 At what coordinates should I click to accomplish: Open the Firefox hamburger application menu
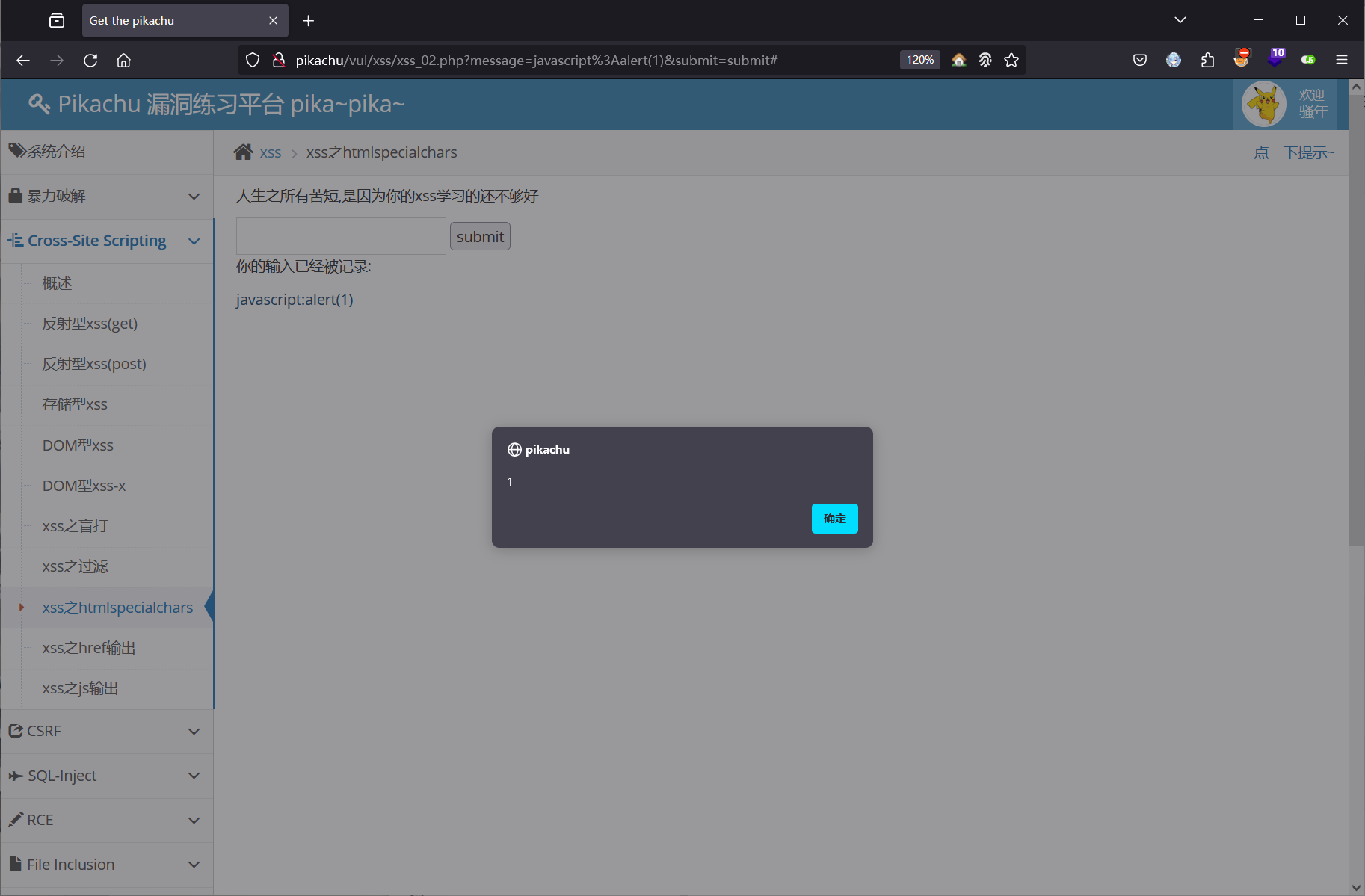(1342, 60)
